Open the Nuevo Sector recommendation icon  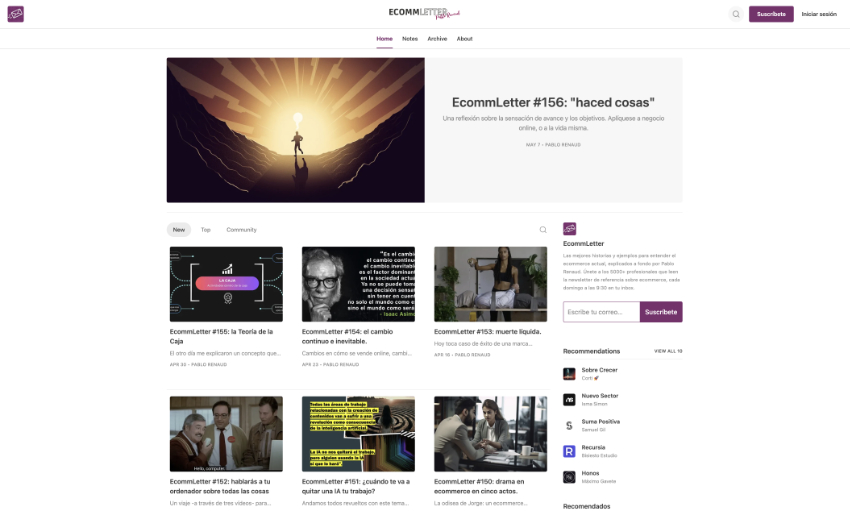point(569,399)
